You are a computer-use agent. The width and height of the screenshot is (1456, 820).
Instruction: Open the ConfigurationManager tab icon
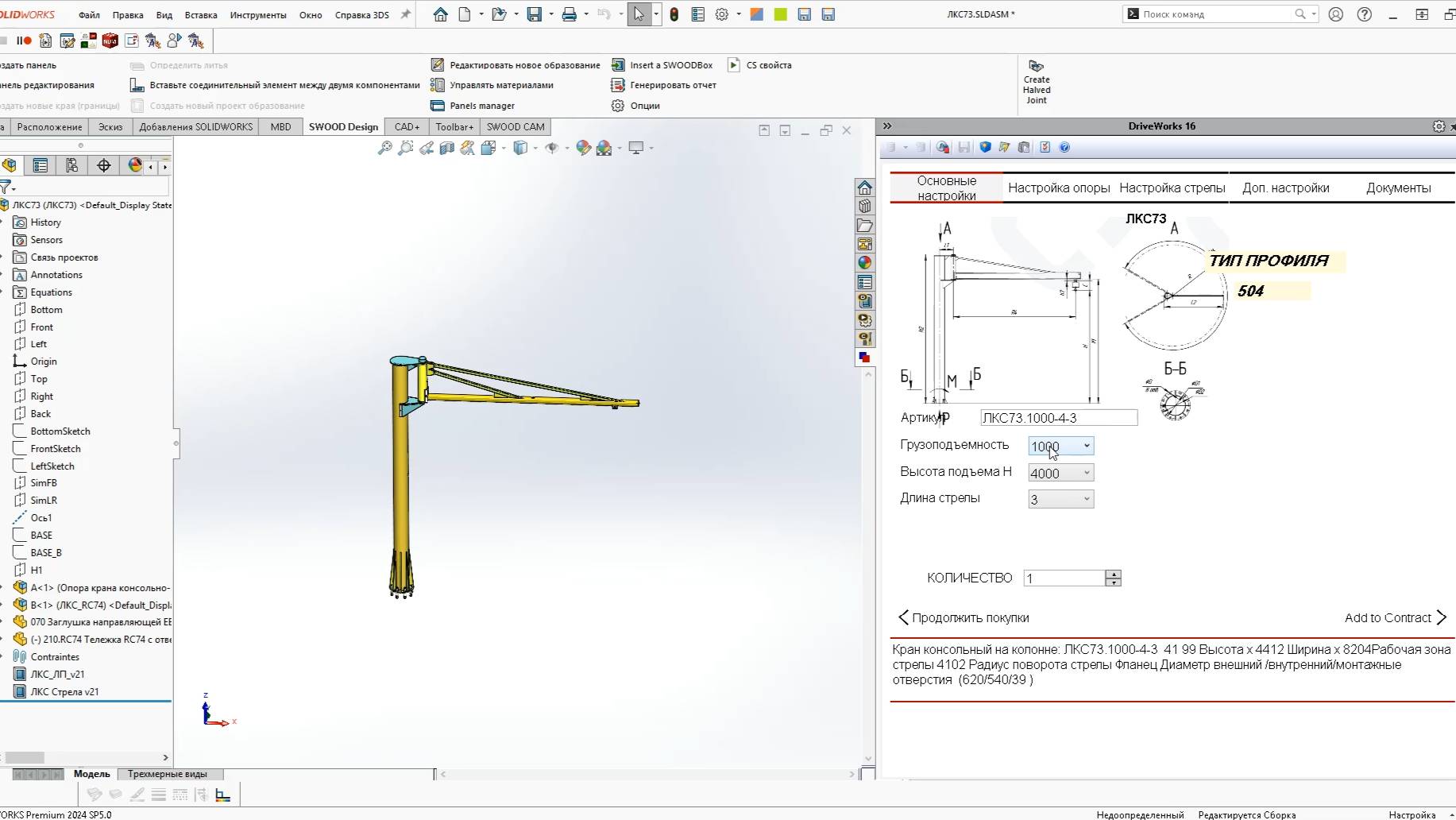(x=71, y=165)
